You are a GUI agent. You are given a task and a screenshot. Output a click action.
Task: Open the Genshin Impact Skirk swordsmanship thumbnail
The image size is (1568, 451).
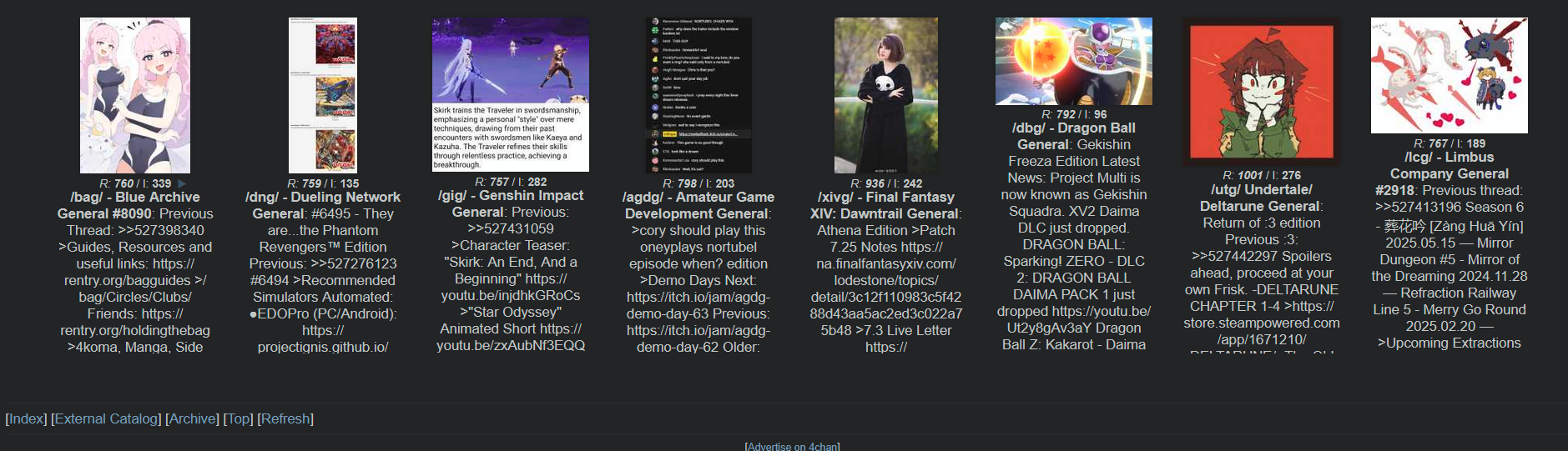[x=511, y=94]
